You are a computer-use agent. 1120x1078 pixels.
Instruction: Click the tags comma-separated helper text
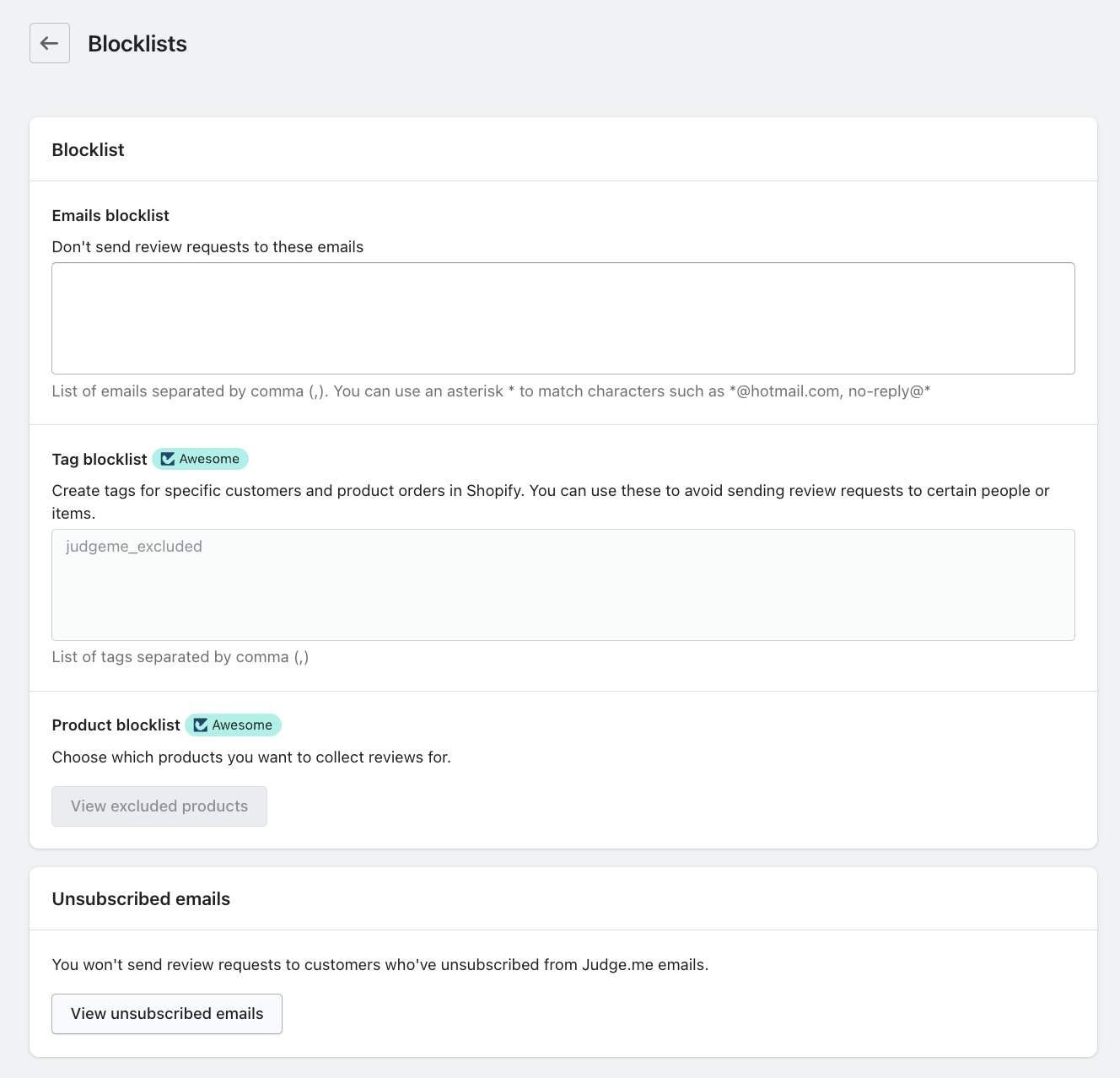180,657
